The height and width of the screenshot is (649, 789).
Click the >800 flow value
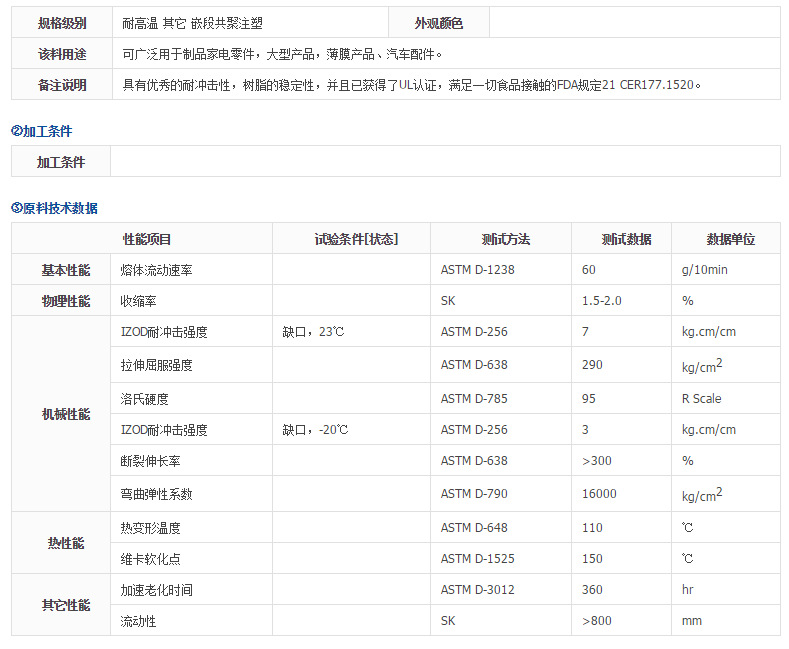pos(597,620)
